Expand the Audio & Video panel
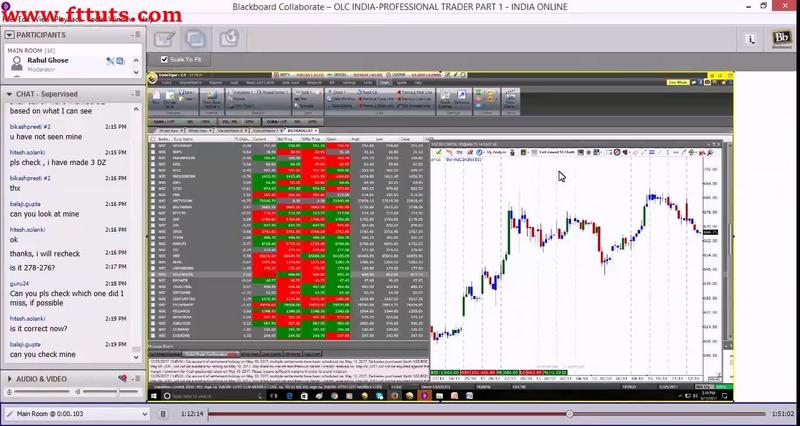 click(9, 379)
